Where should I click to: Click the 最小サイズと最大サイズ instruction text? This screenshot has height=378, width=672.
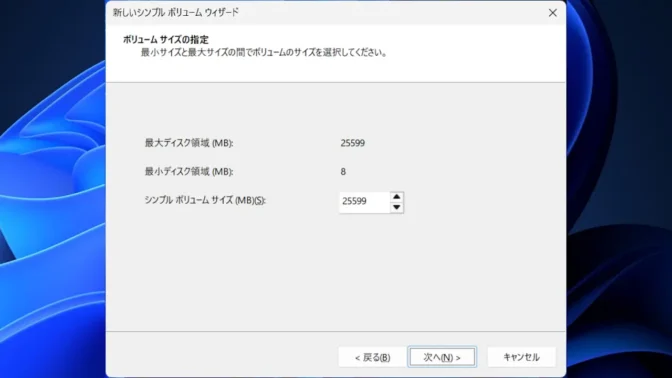tap(264, 53)
